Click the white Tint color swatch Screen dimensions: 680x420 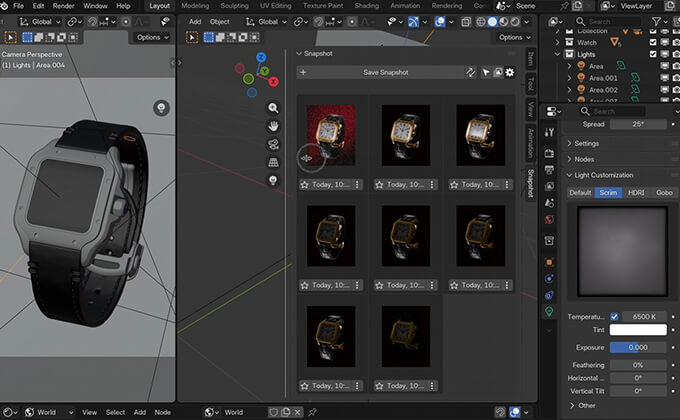click(638, 331)
